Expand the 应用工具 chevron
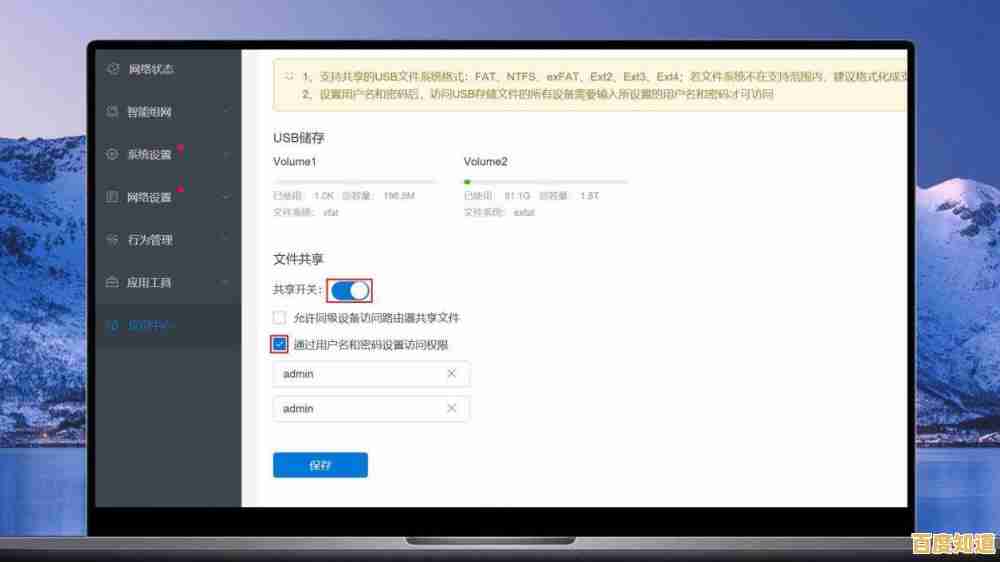 226,282
